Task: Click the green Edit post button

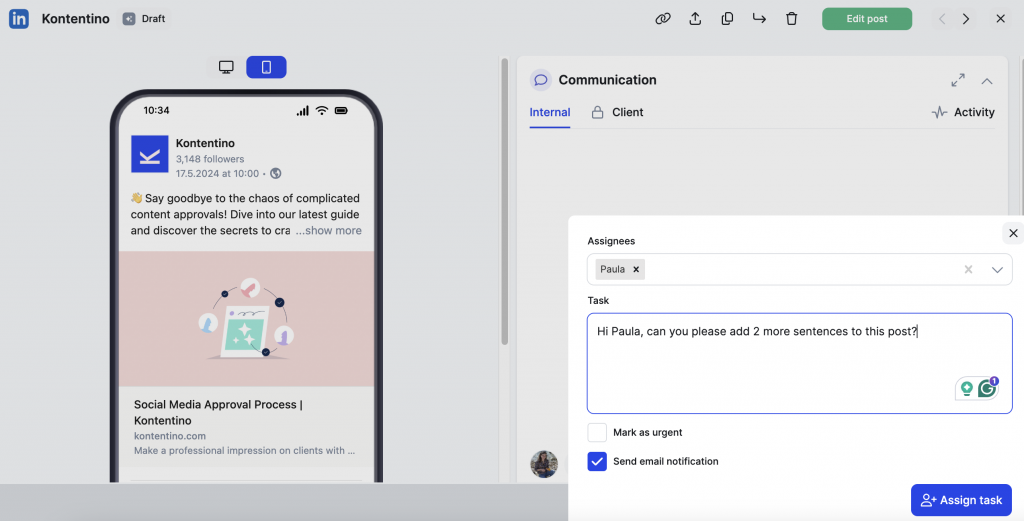Action: tap(866, 19)
